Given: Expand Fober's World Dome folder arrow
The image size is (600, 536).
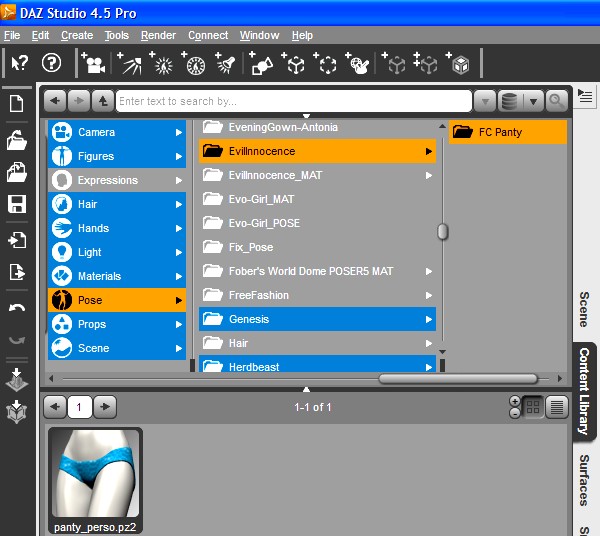Looking at the screenshot, I should tap(429, 272).
